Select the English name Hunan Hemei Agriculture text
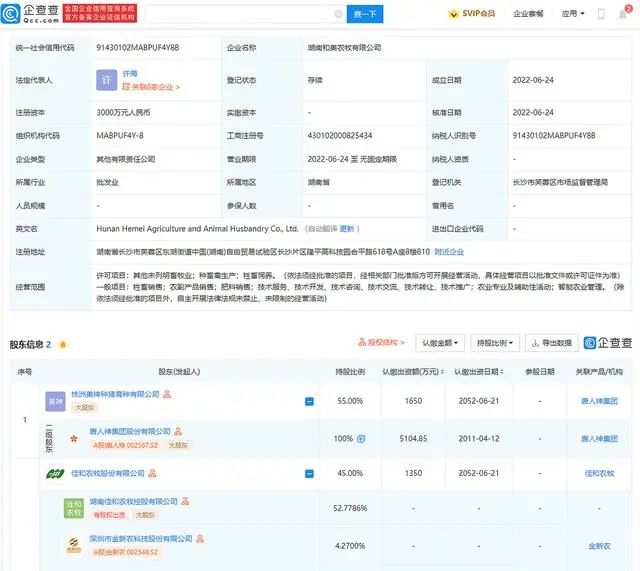This screenshot has height=571, width=640. pos(198,229)
